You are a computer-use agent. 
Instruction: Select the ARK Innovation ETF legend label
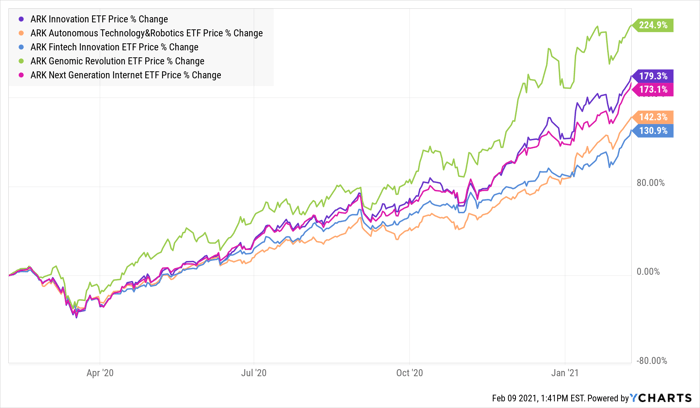99,19
